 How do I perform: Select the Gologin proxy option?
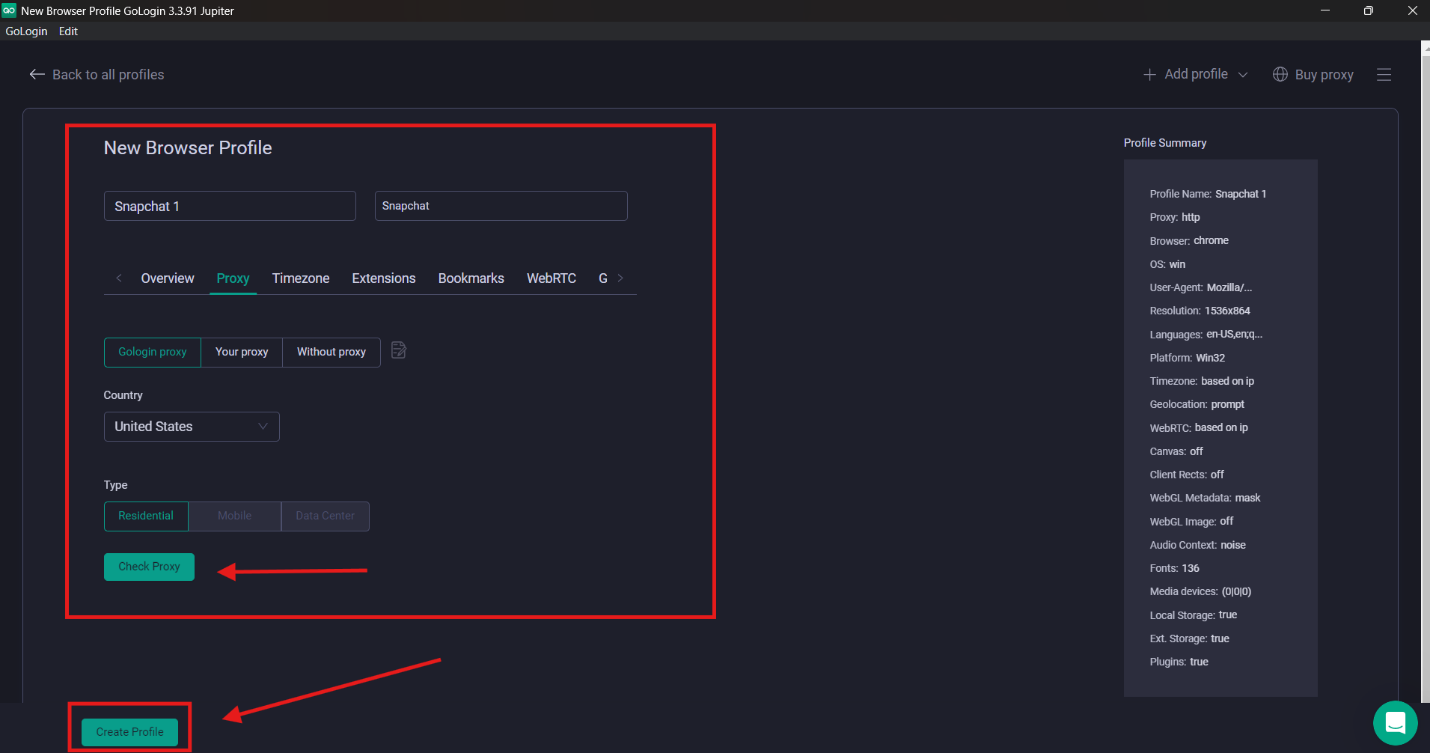152,352
